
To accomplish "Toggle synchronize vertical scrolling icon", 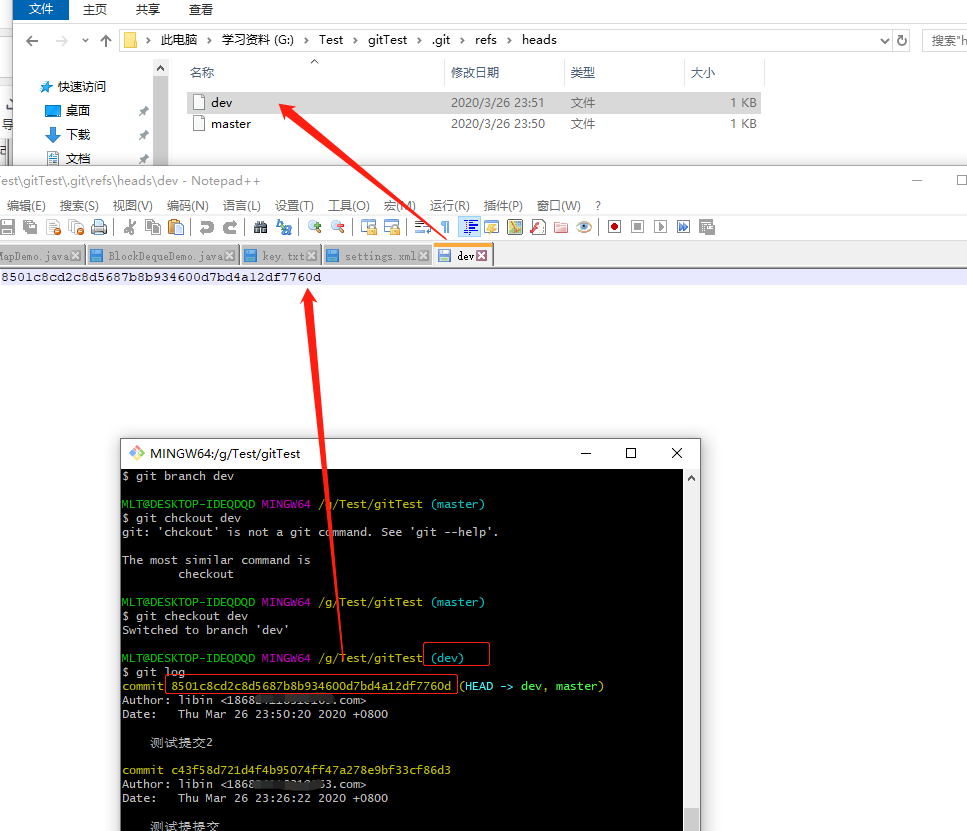I will tap(369, 227).
